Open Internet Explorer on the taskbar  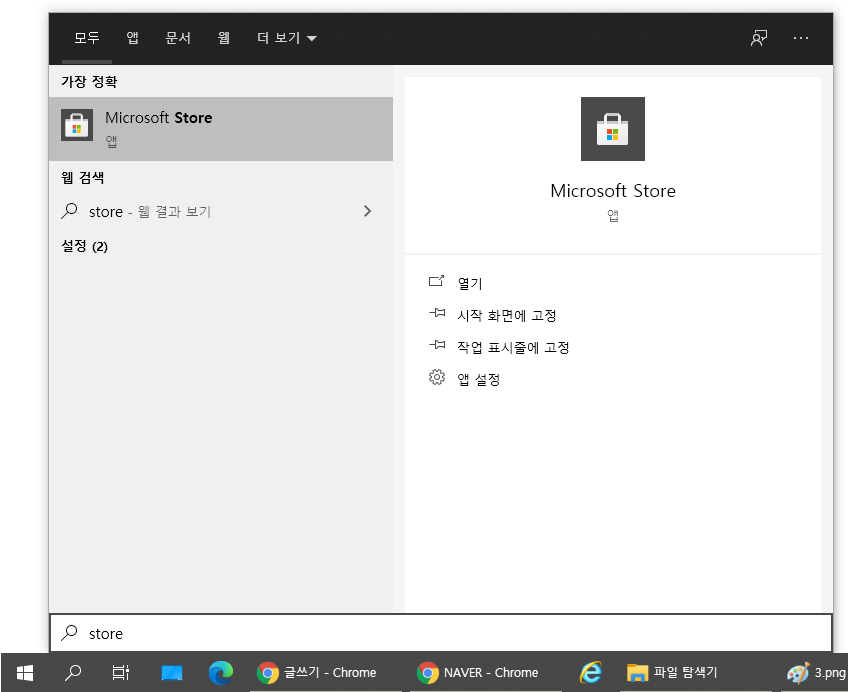click(591, 673)
